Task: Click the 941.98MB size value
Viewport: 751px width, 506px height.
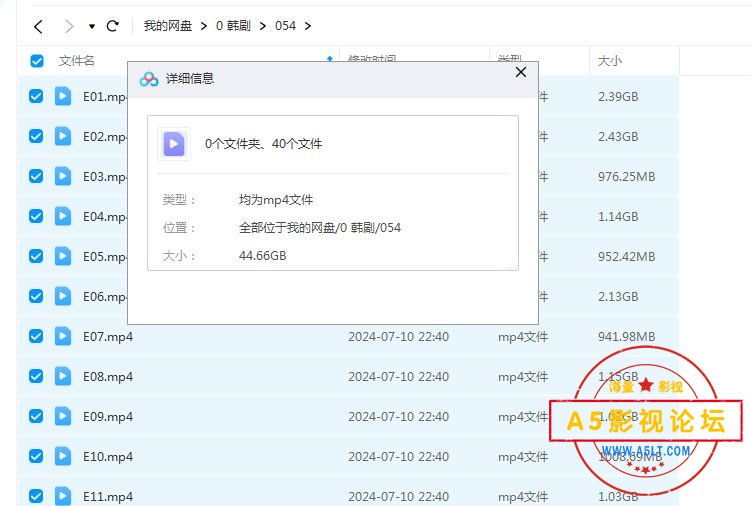Action: (x=626, y=337)
